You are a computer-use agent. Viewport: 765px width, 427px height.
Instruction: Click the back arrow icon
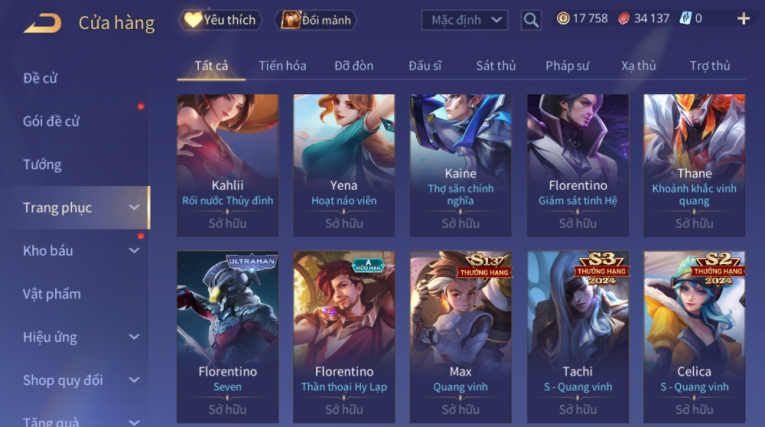(x=43, y=23)
